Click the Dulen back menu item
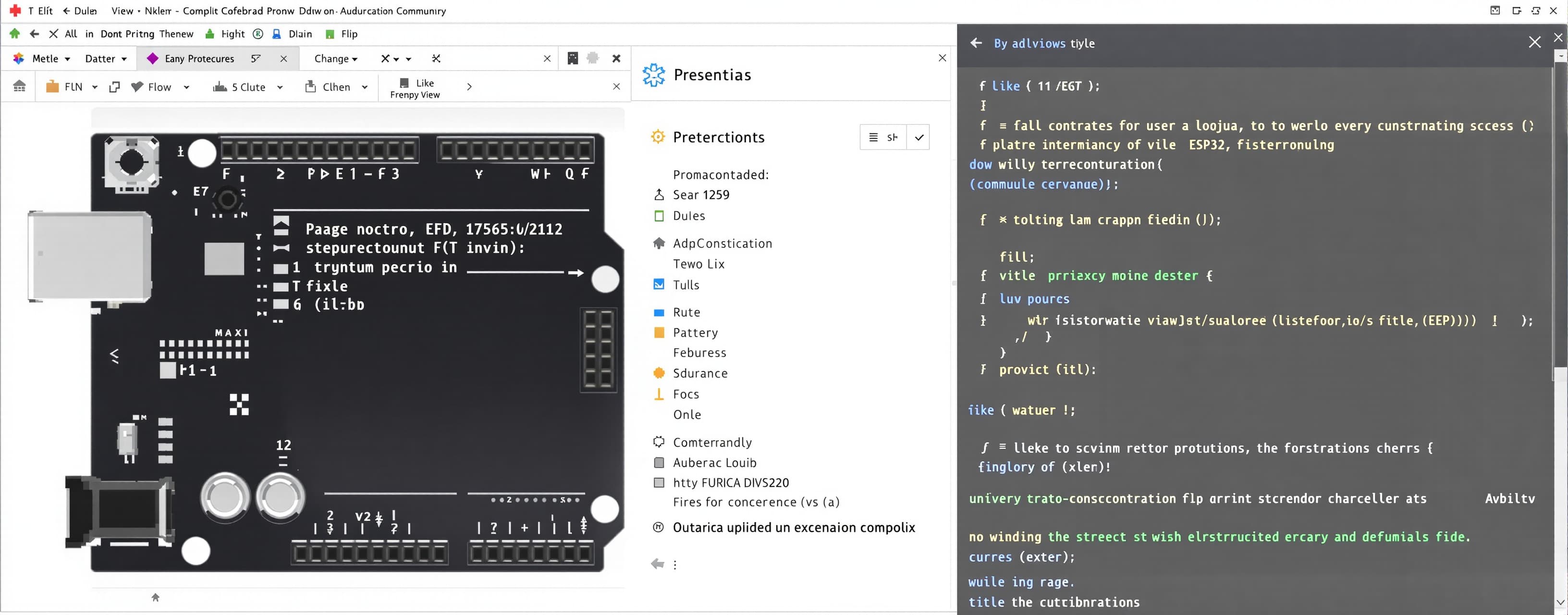The height and width of the screenshot is (615, 1568). pos(80,11)
